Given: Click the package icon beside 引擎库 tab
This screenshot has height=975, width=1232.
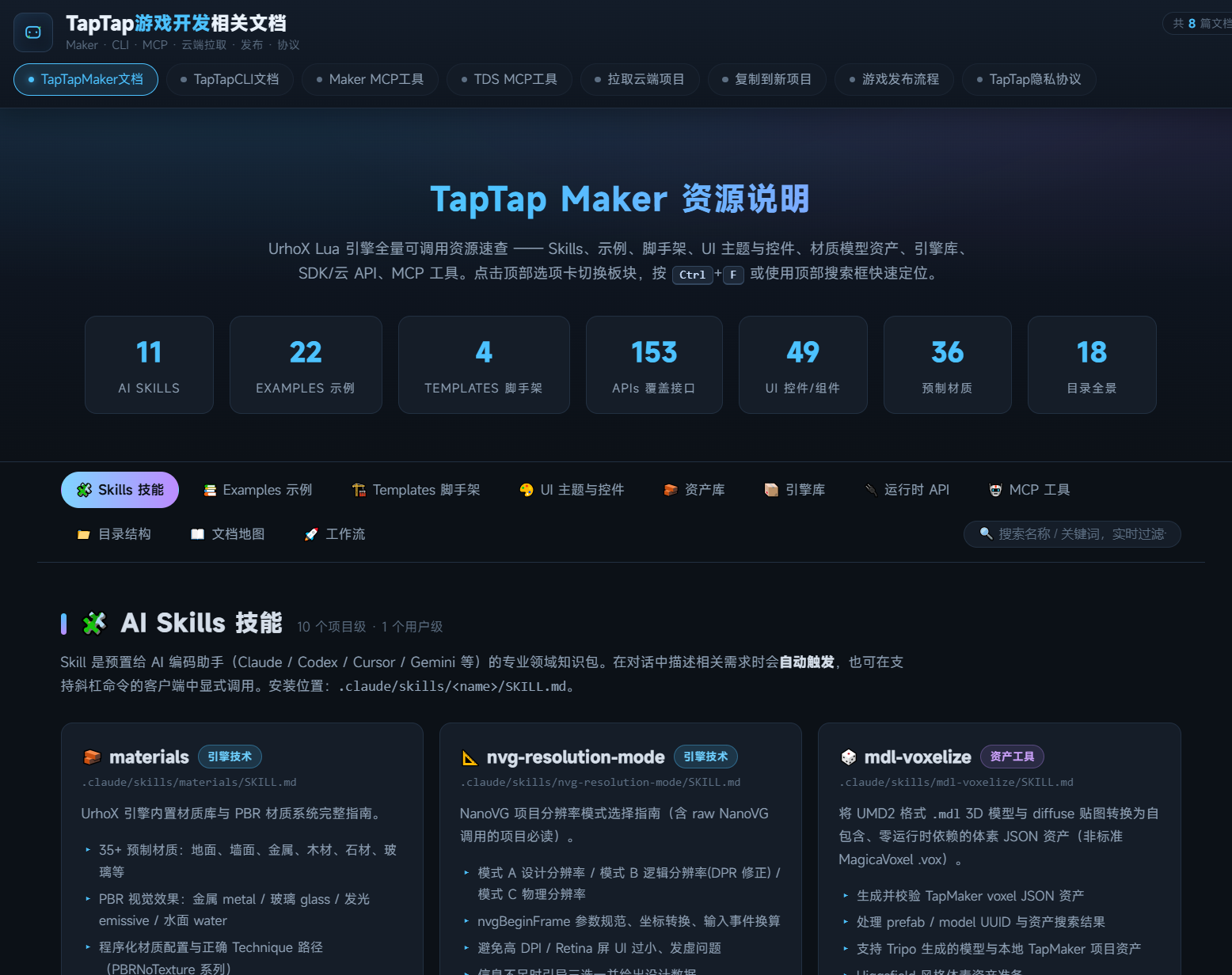Looking at the screenshot, I should 771,490.
